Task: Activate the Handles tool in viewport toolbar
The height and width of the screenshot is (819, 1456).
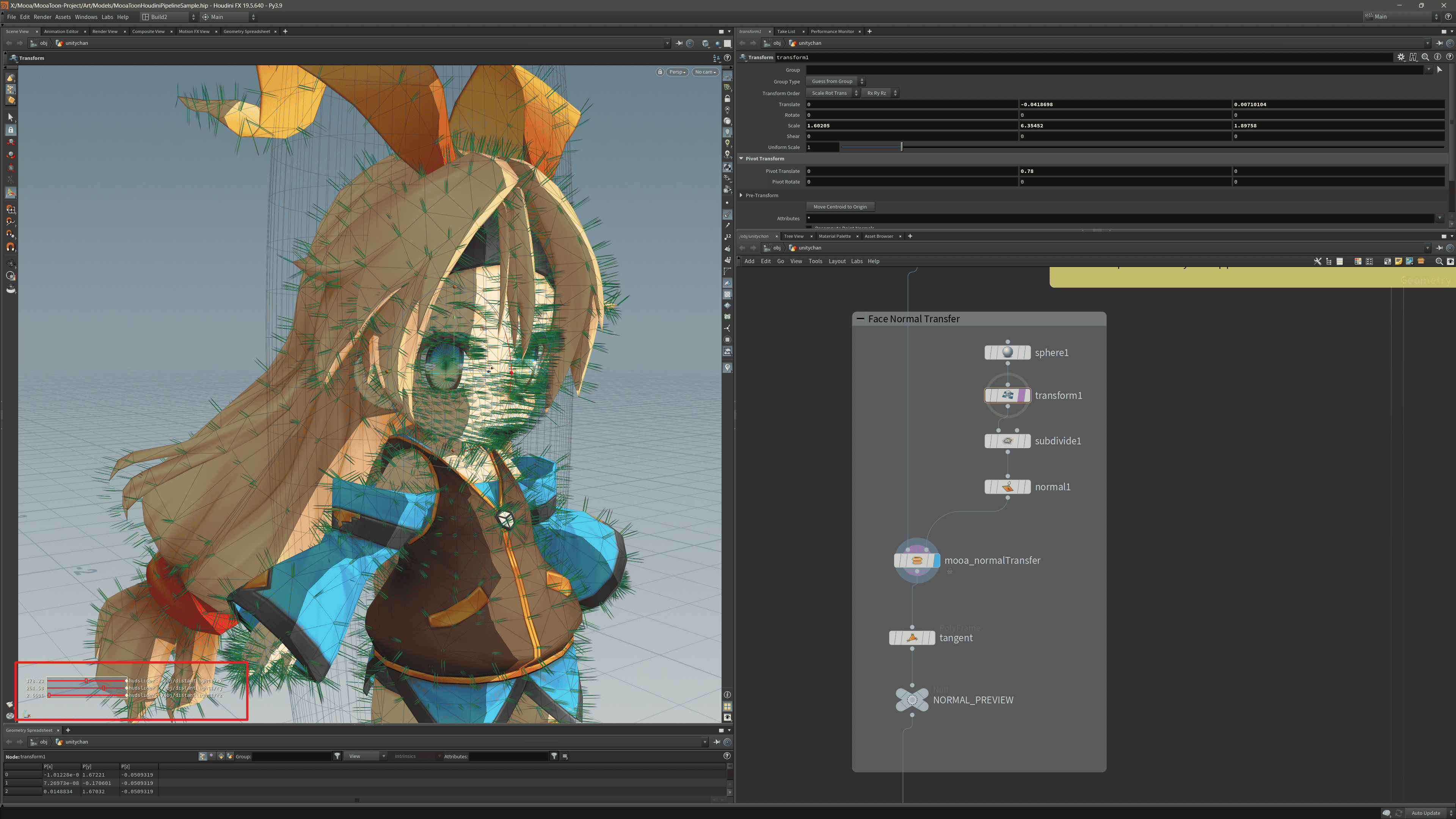Action: pyautogui.click(x=10, y=193)
